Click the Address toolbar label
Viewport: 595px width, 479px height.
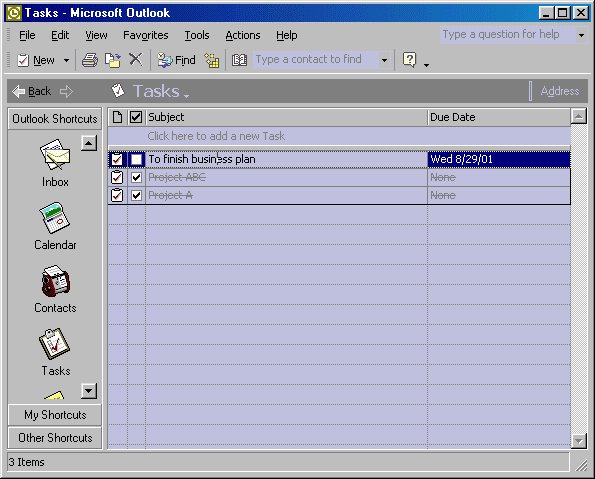coord(560,91)
